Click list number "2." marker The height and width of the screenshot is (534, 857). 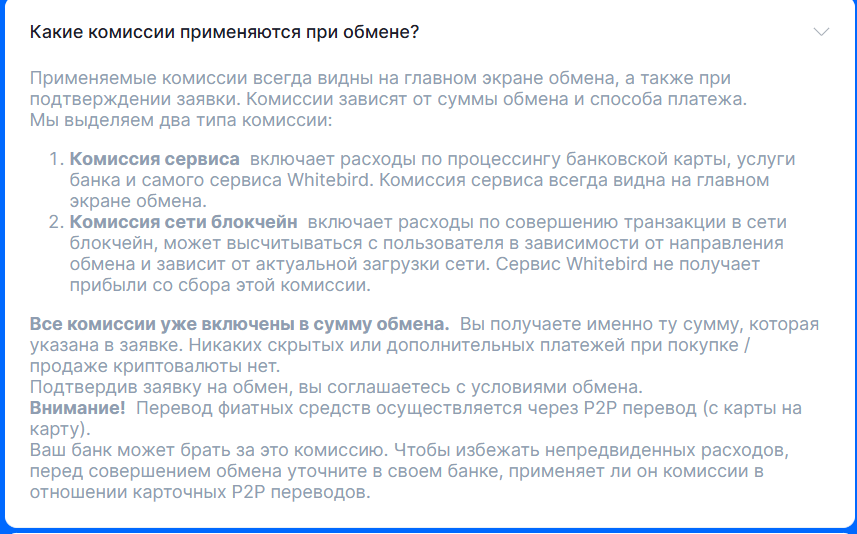tap(56, 222)
